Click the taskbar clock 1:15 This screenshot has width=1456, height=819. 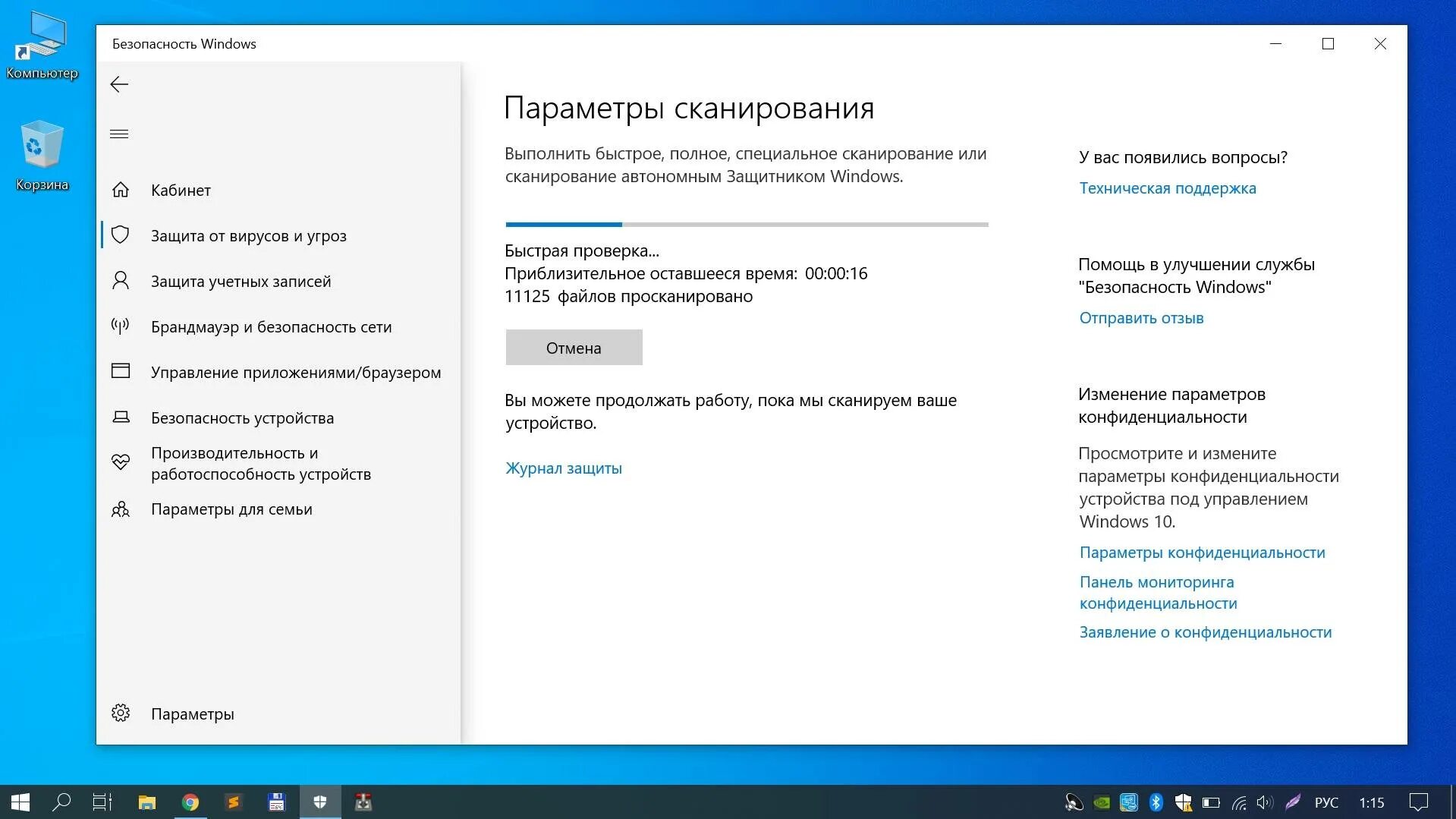coord(1372,802)
